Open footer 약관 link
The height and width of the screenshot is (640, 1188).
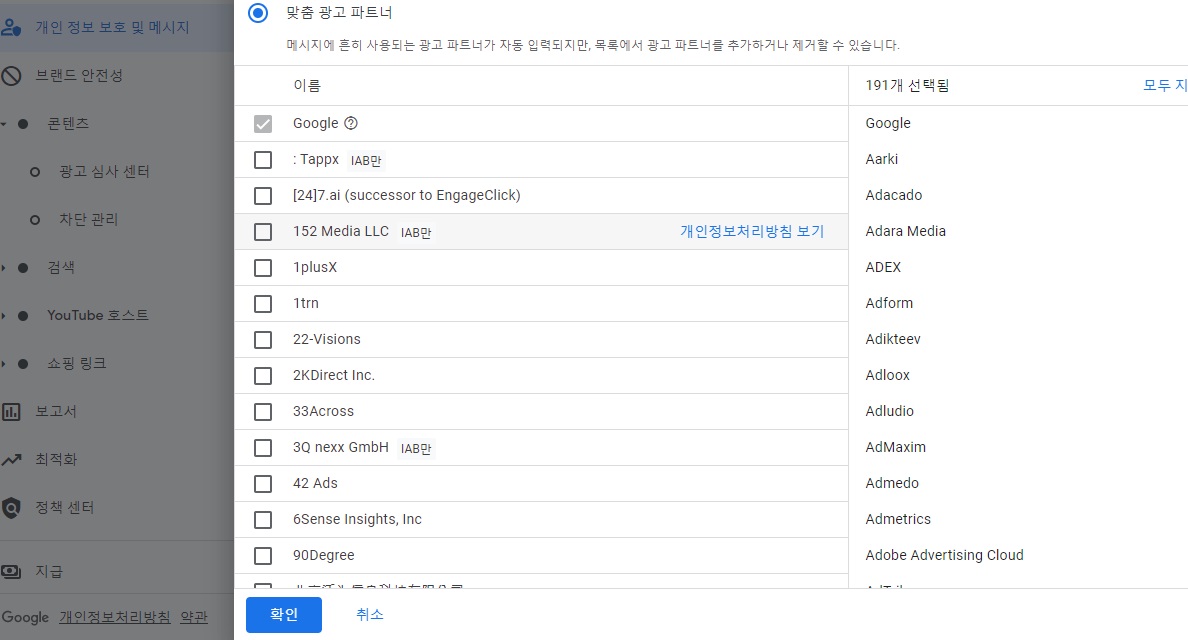click(x=194, y=617)
